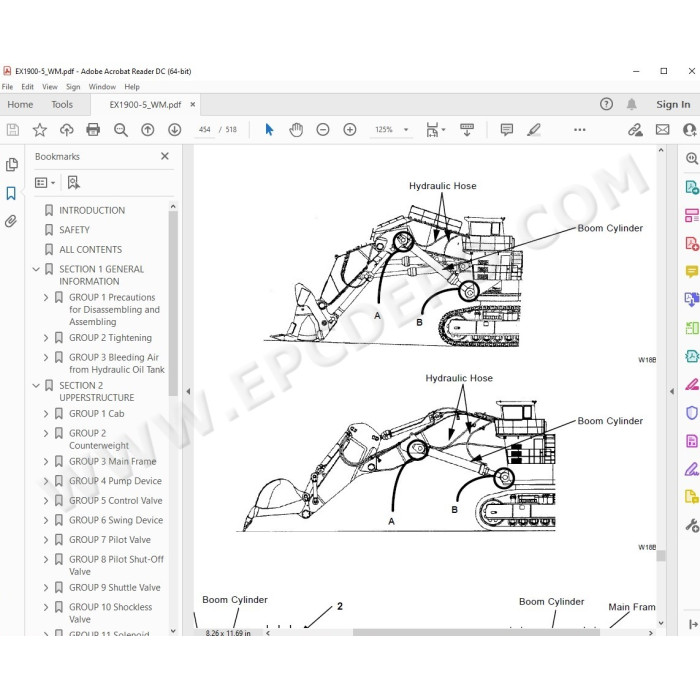
Task: Expand GROUP 1 Precautions for Disassembling bookmark
Action: 46,297
